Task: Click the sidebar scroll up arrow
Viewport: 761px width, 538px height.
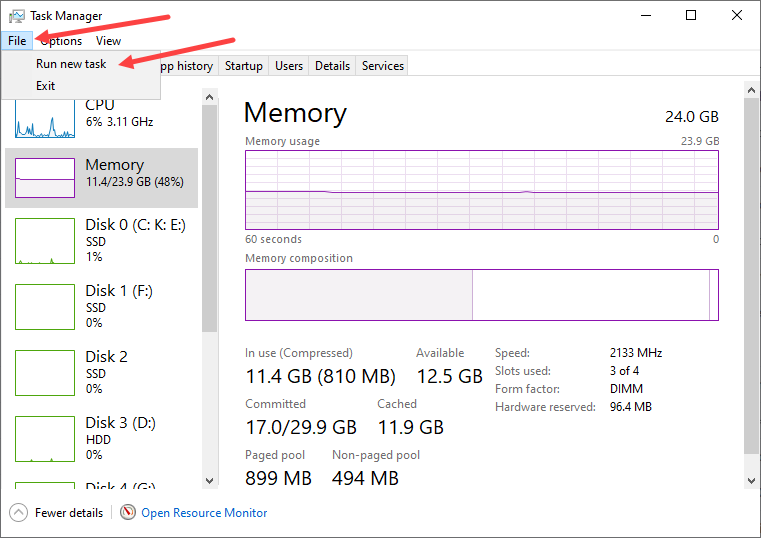Action: coord(209,96)
